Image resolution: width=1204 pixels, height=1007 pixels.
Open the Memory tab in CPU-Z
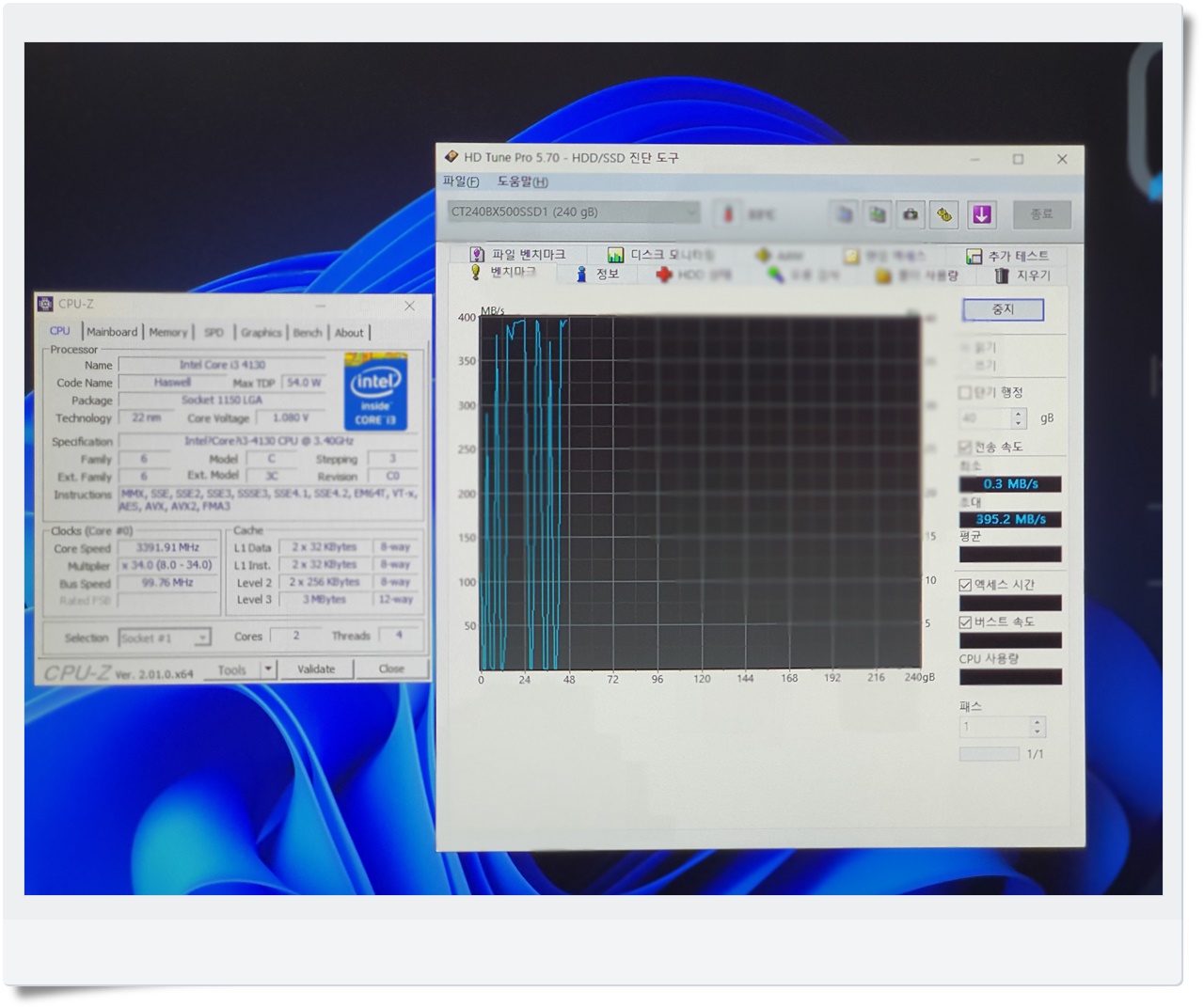(x=167, y=332)
